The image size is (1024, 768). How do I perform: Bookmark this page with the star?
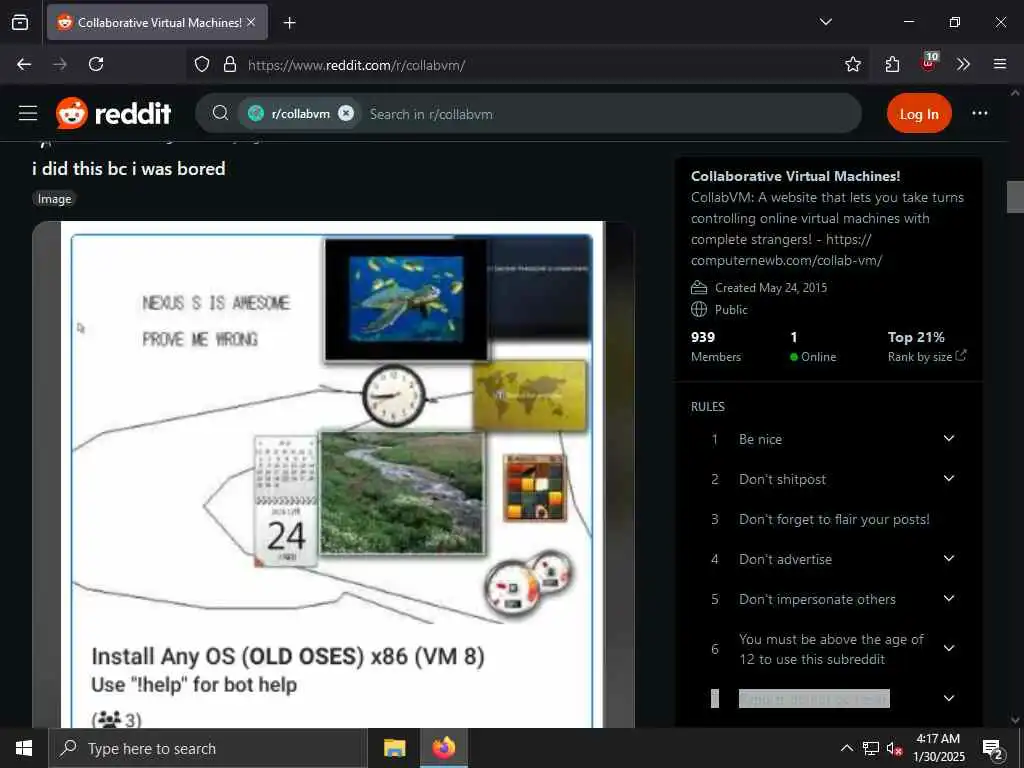[853, 64]
